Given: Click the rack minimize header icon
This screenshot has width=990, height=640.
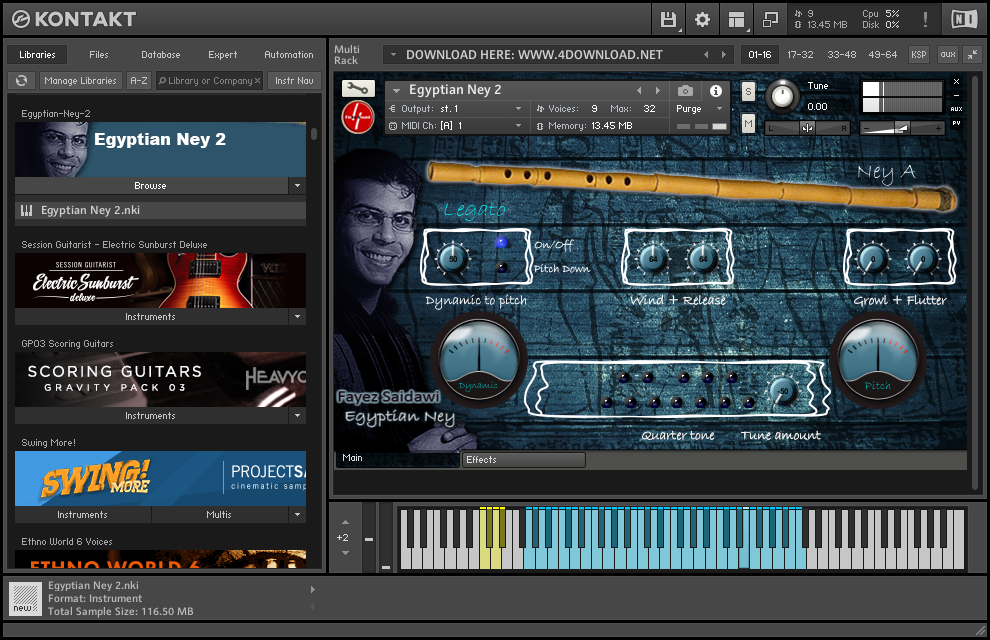Looking at the screenshot, I should [972, 55].
